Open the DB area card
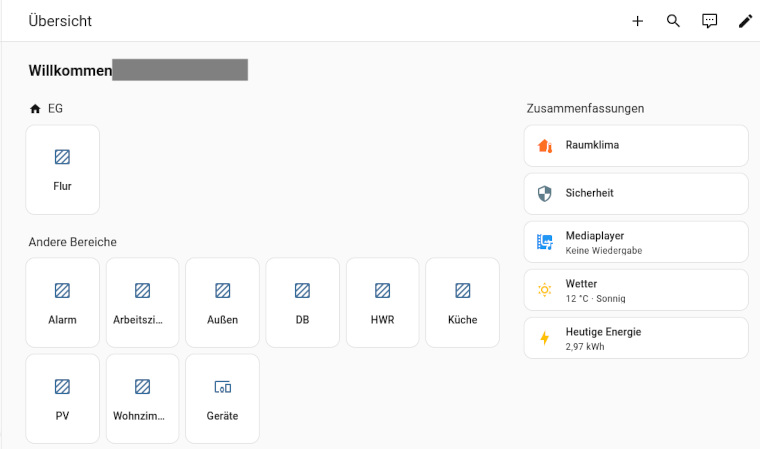760x449 pixels. (302, 303)
